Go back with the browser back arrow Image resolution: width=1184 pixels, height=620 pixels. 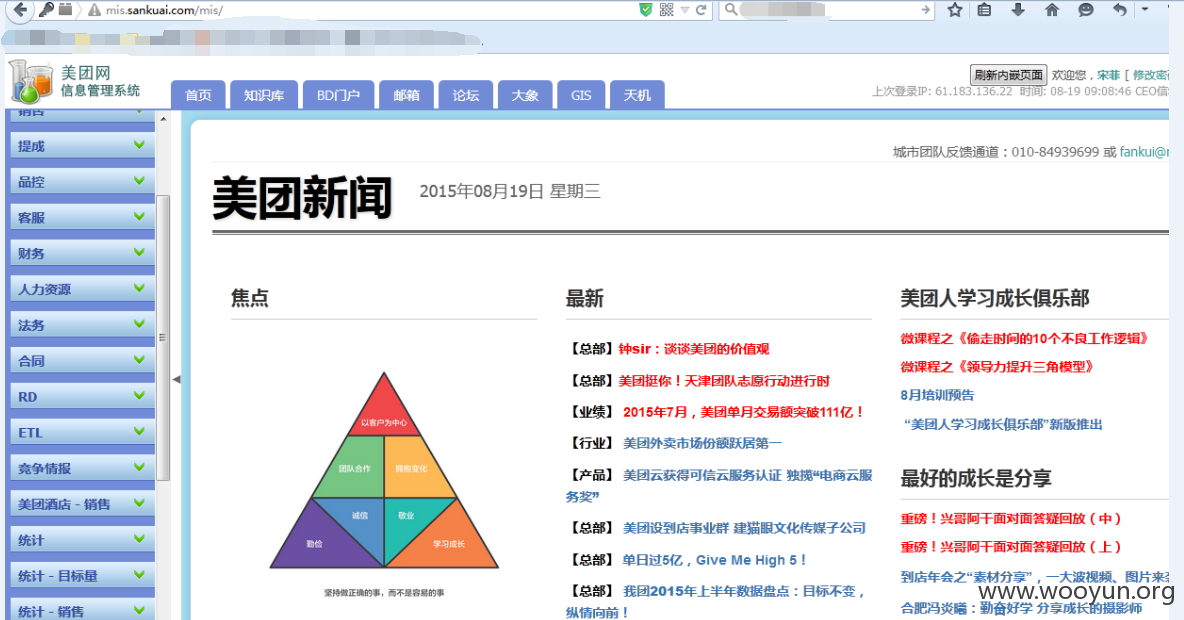20,10
